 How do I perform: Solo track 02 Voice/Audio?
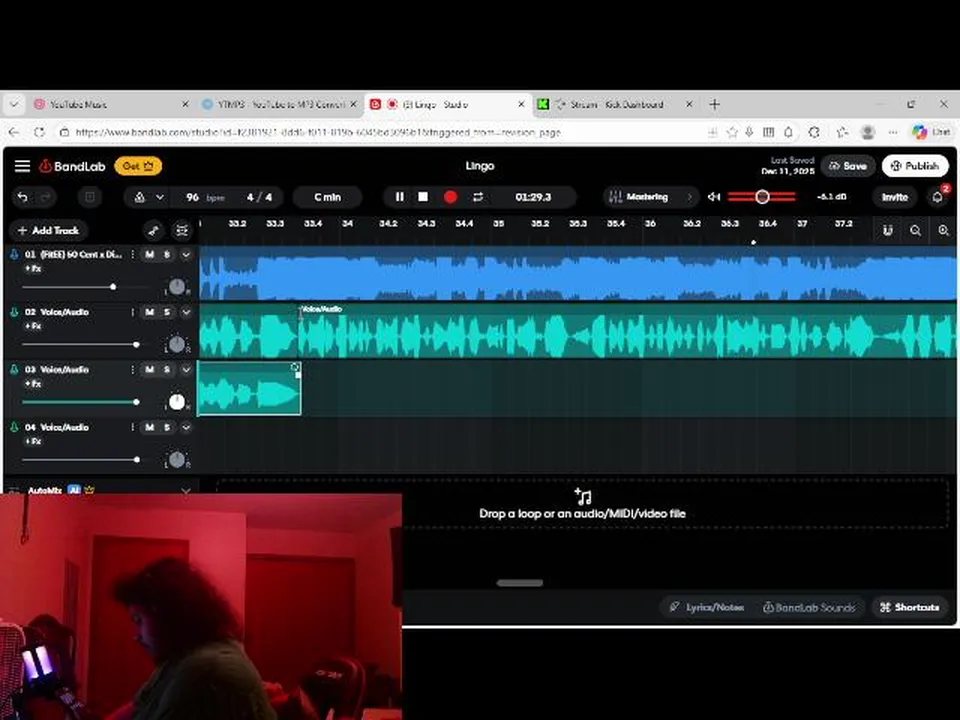(x=167, y=312)
